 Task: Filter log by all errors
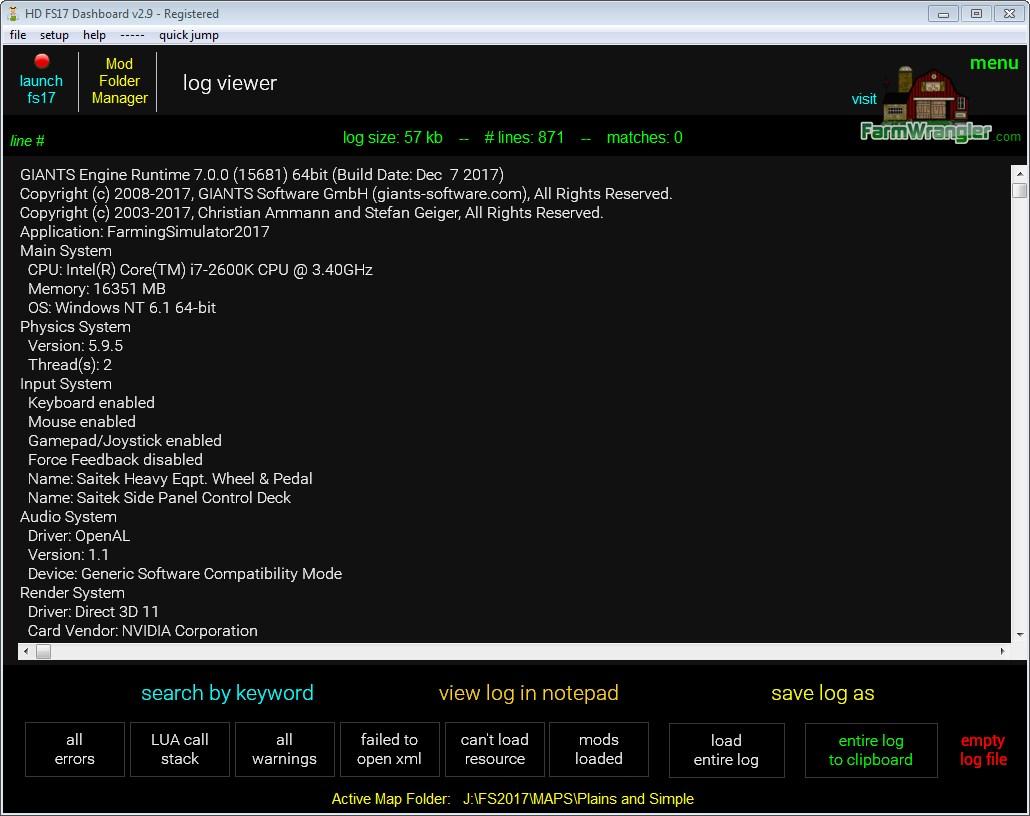click(75, 749)
